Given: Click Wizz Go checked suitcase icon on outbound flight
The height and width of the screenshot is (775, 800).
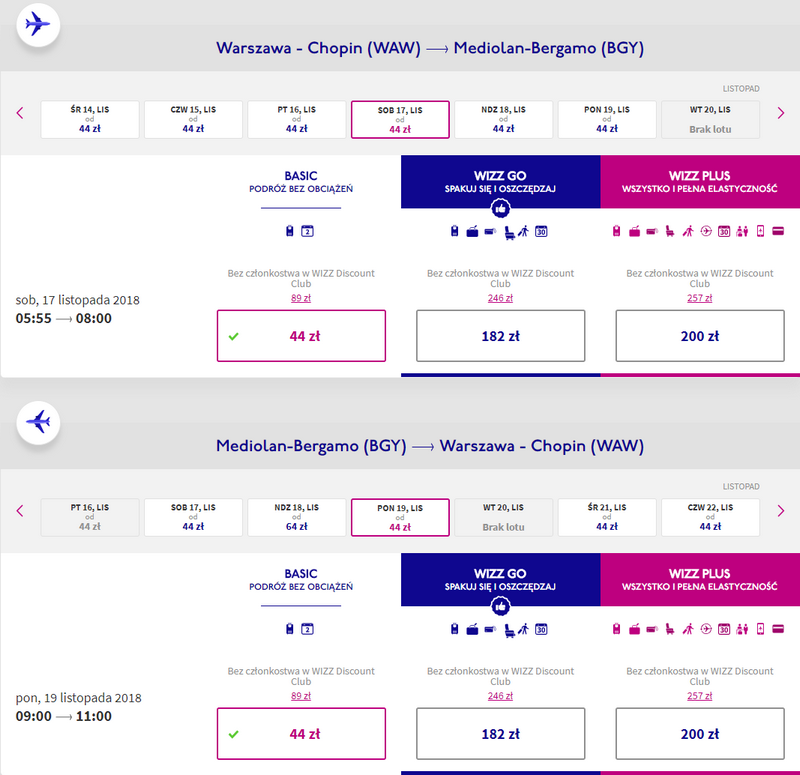Looking at the screenshot, I should 472,232.
